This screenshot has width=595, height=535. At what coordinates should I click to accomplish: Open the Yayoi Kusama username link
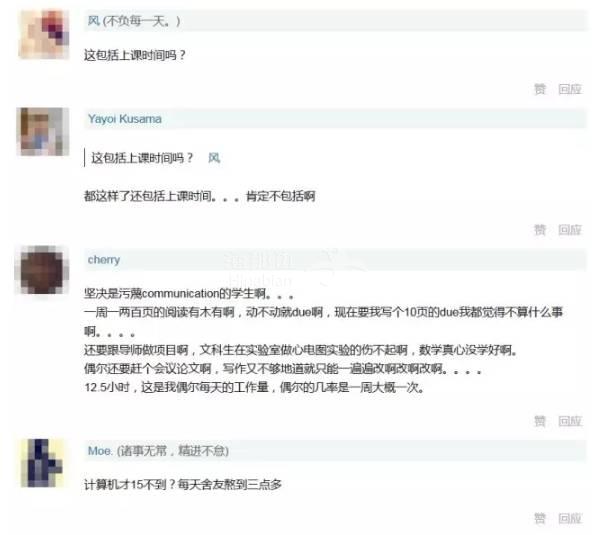pos(124,119)
